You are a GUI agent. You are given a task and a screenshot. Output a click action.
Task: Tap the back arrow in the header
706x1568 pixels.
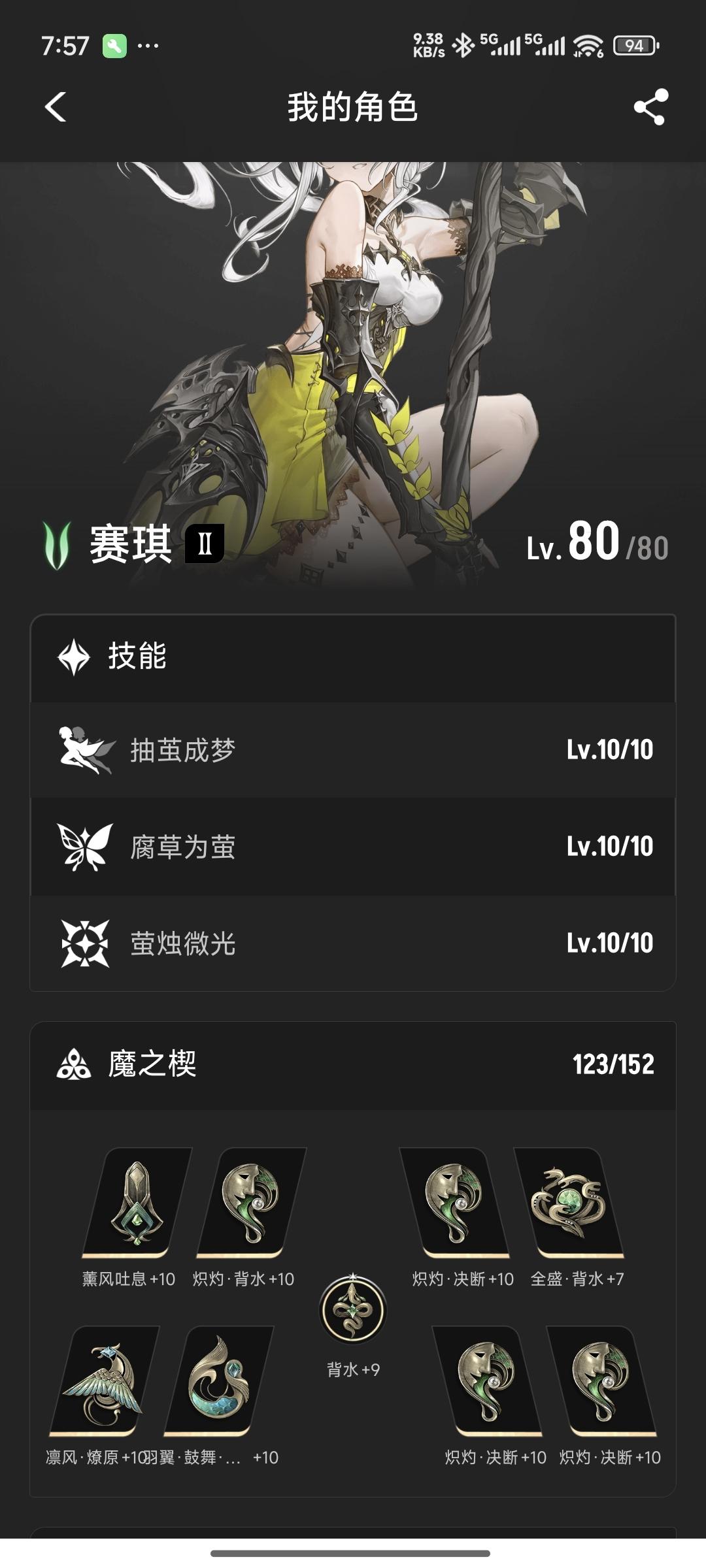(x=56, y=106)
